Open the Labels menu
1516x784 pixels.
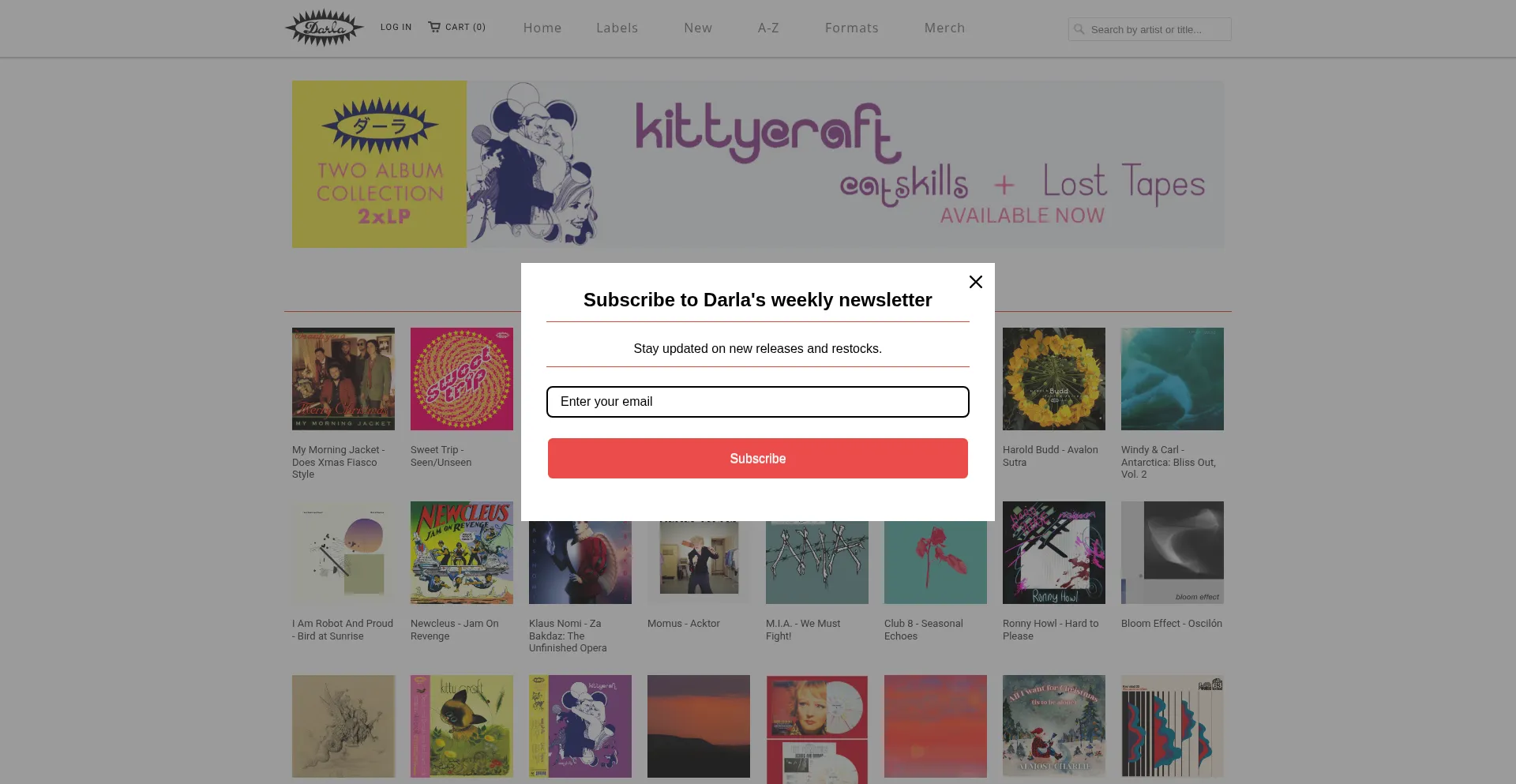(617, 28)
